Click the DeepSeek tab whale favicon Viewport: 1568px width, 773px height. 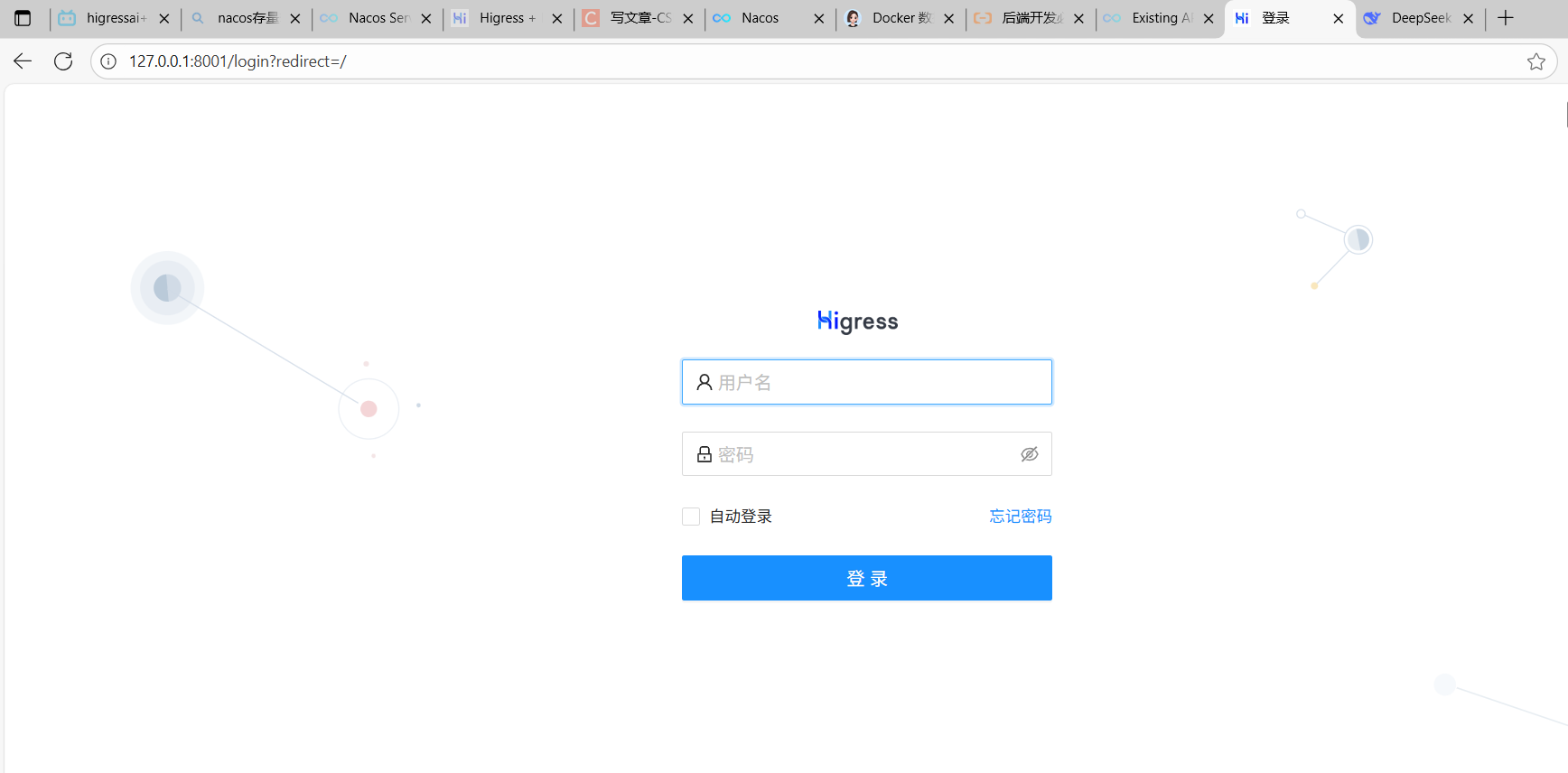click(x=1372, y=18)
